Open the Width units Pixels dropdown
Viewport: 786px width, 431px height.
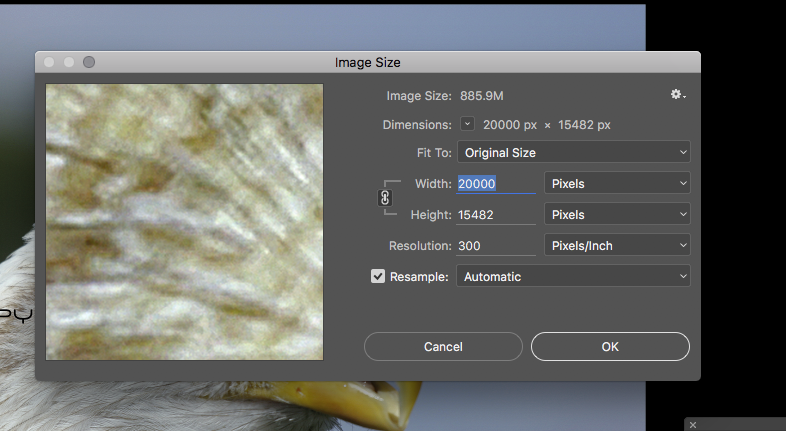(x=617, y=183)
